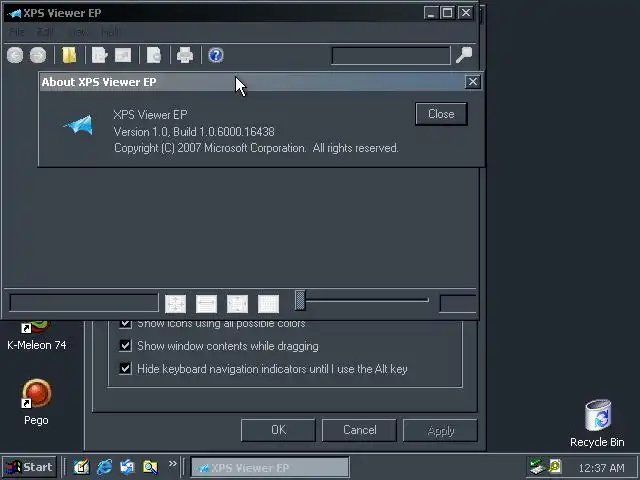Click the taskbar clock showing 12:37 AM
This screenshot has height=480, width=640.
click(x=601, y=468)
